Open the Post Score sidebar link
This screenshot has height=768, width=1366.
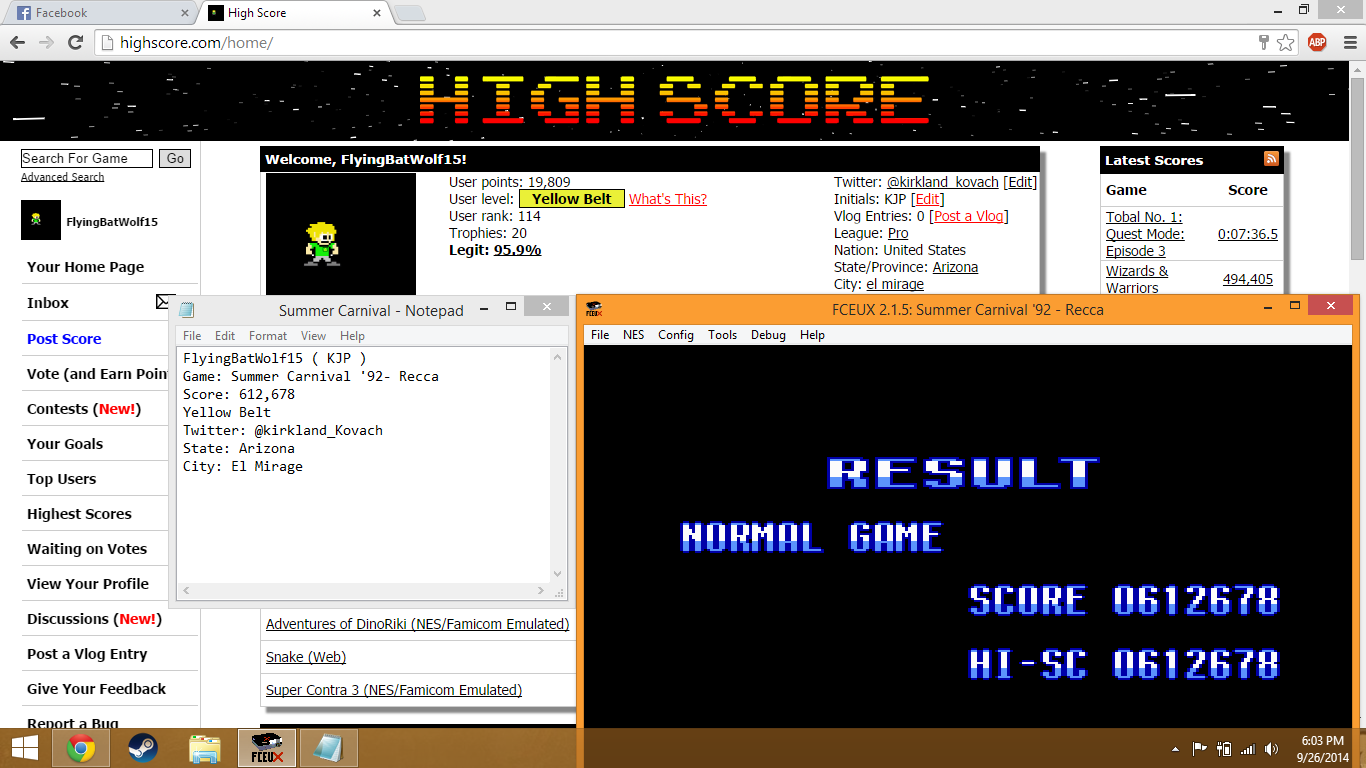coord(64,339)
